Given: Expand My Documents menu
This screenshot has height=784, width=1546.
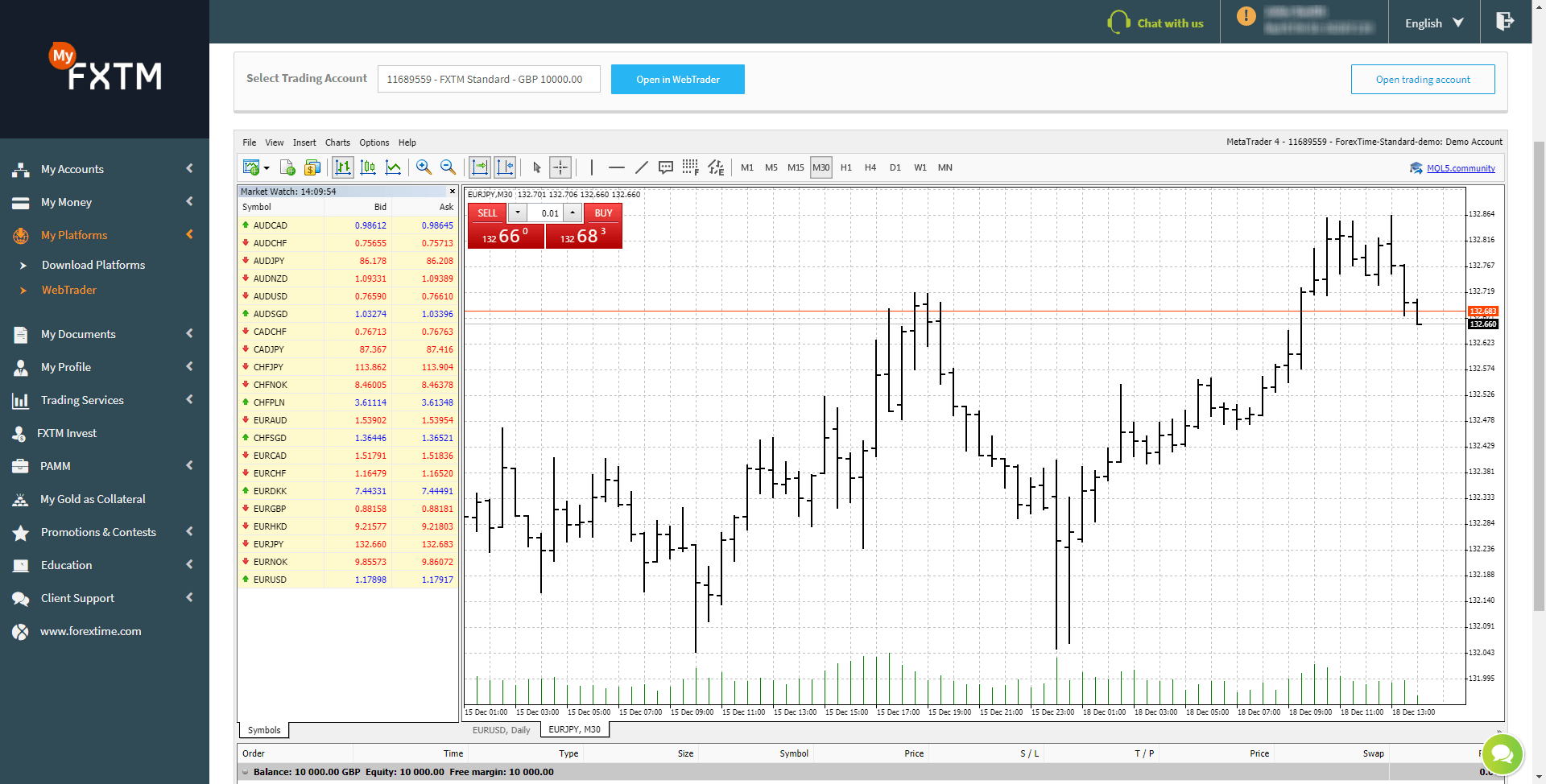Looking at the screenshot, I should (x=103, y=334).
